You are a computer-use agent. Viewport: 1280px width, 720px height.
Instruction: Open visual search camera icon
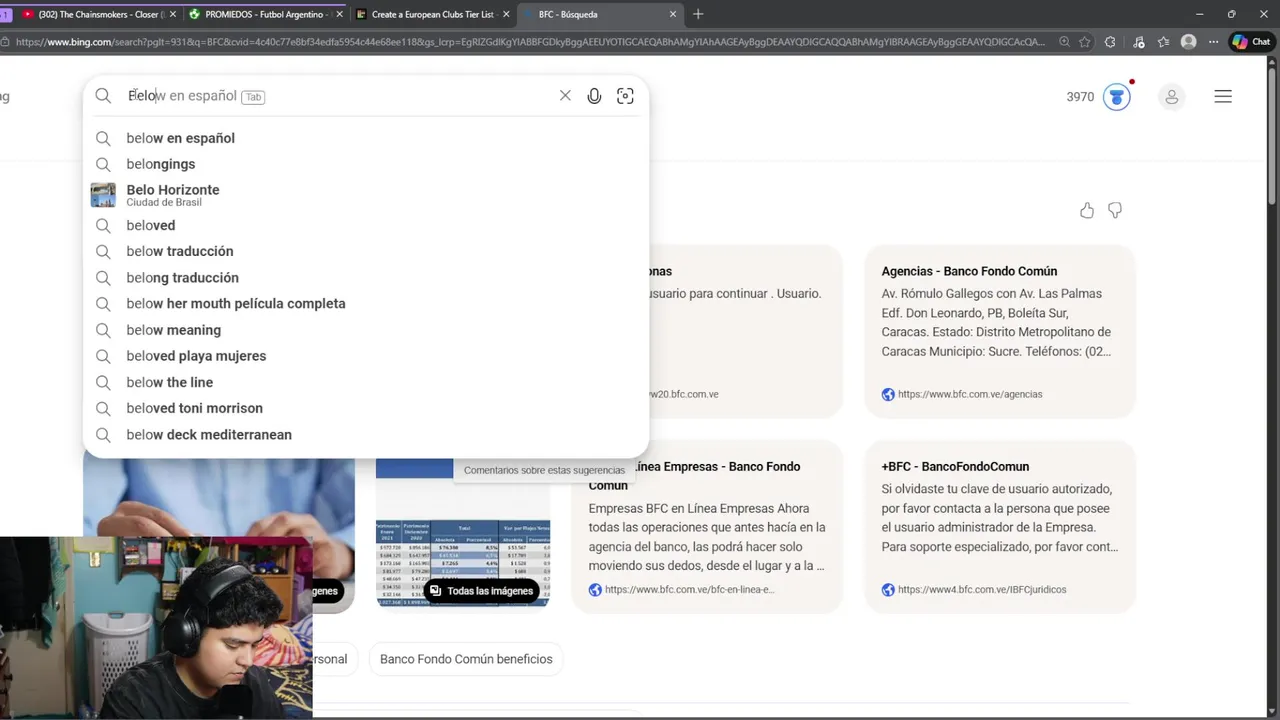click(x=625, y=96)
